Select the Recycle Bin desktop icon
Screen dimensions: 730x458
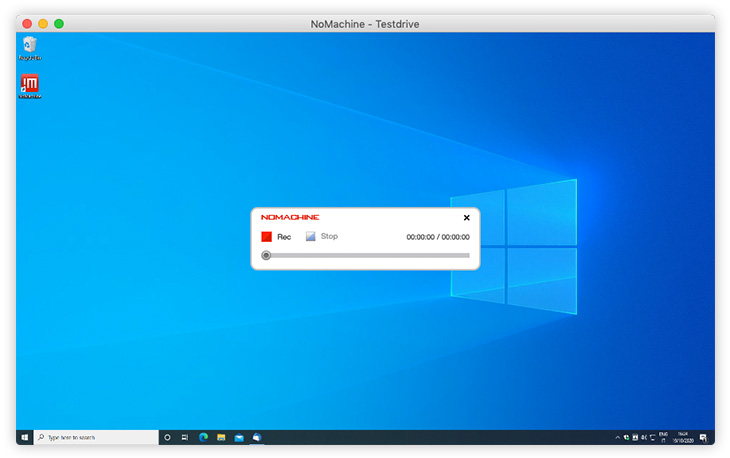tap(29, 47)
